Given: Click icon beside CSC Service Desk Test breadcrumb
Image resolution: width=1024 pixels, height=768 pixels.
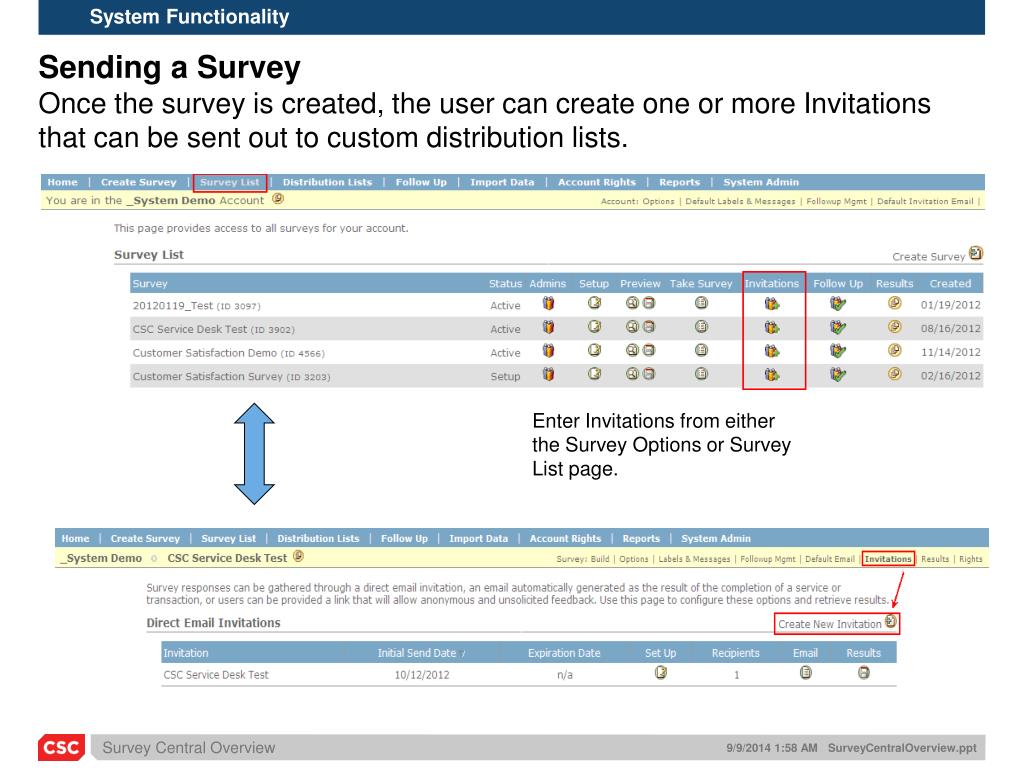Looking at the screenshot, I should point(298,556).
